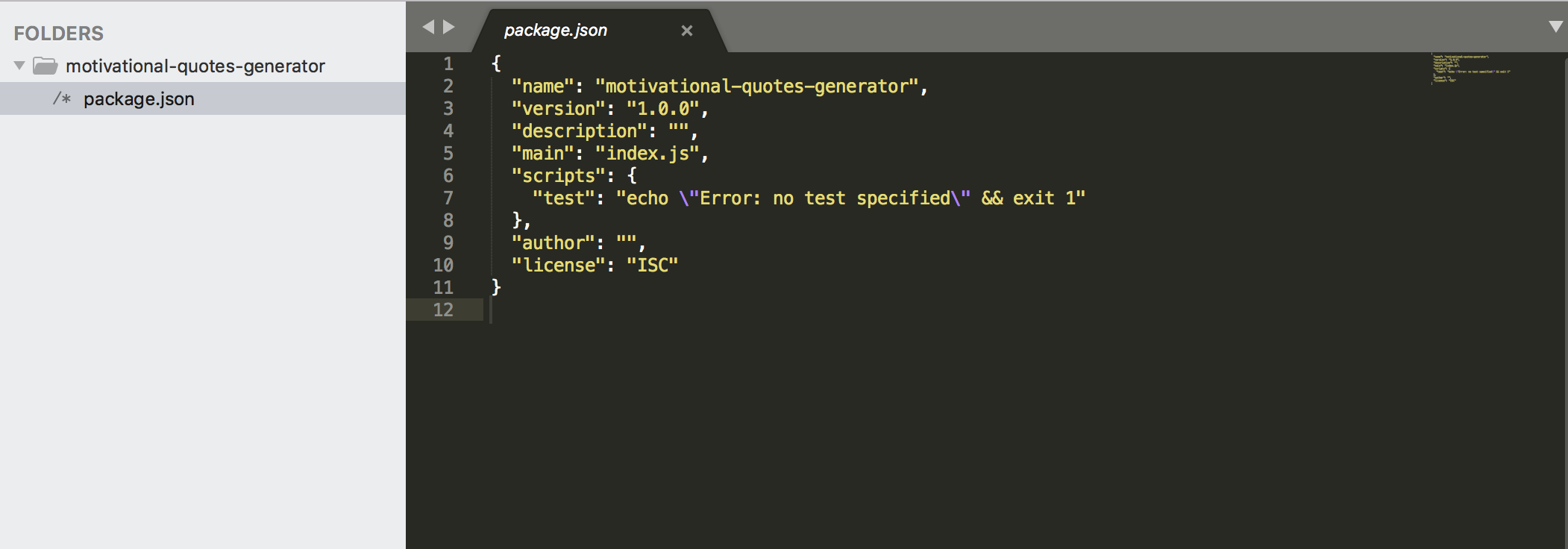
Task: Click the left tab navigation arrow
Action: click(428, 28)
